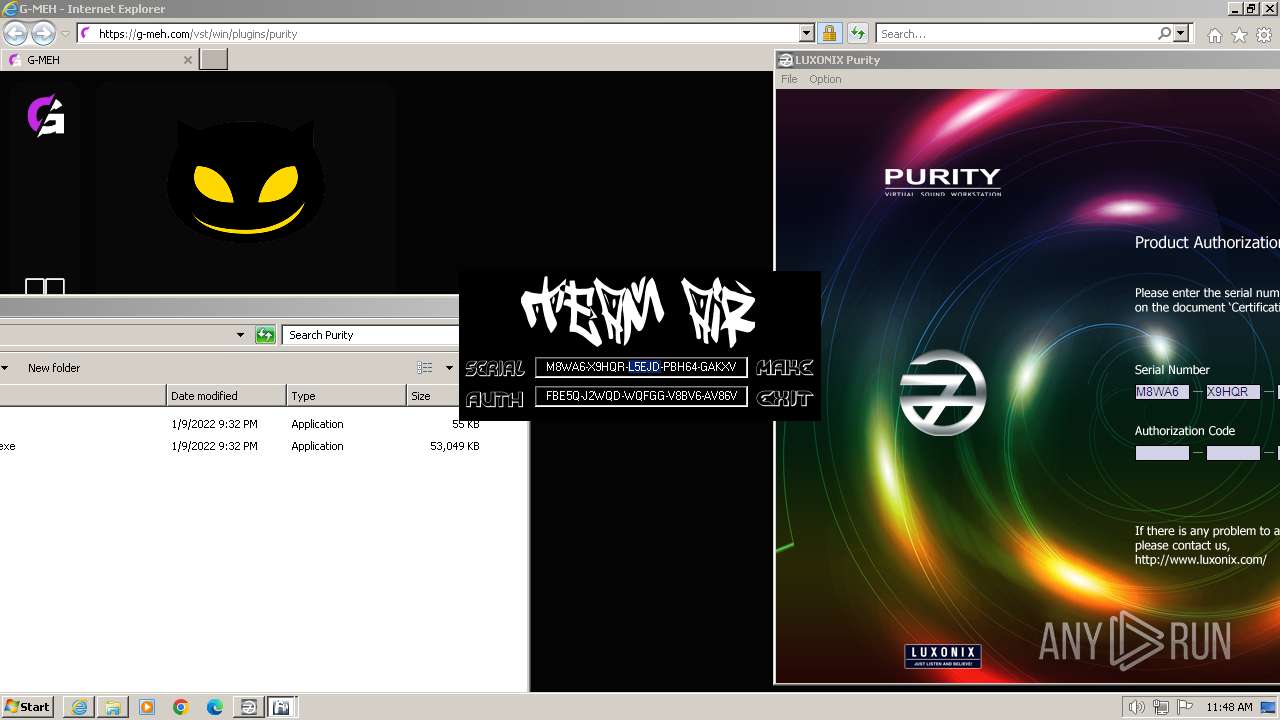The image size is (1280, 720).
Task: Click the first Authorization Code field
Action: (x=1161, y=453)
